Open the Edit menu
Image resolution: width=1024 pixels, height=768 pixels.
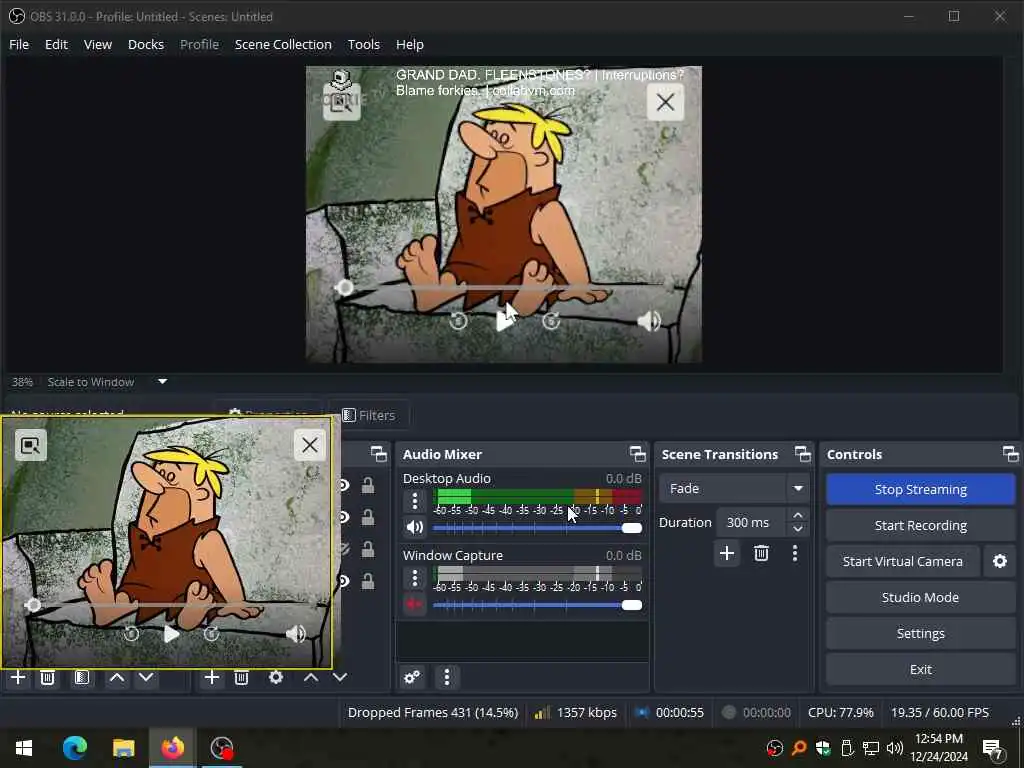click(56, 44)
